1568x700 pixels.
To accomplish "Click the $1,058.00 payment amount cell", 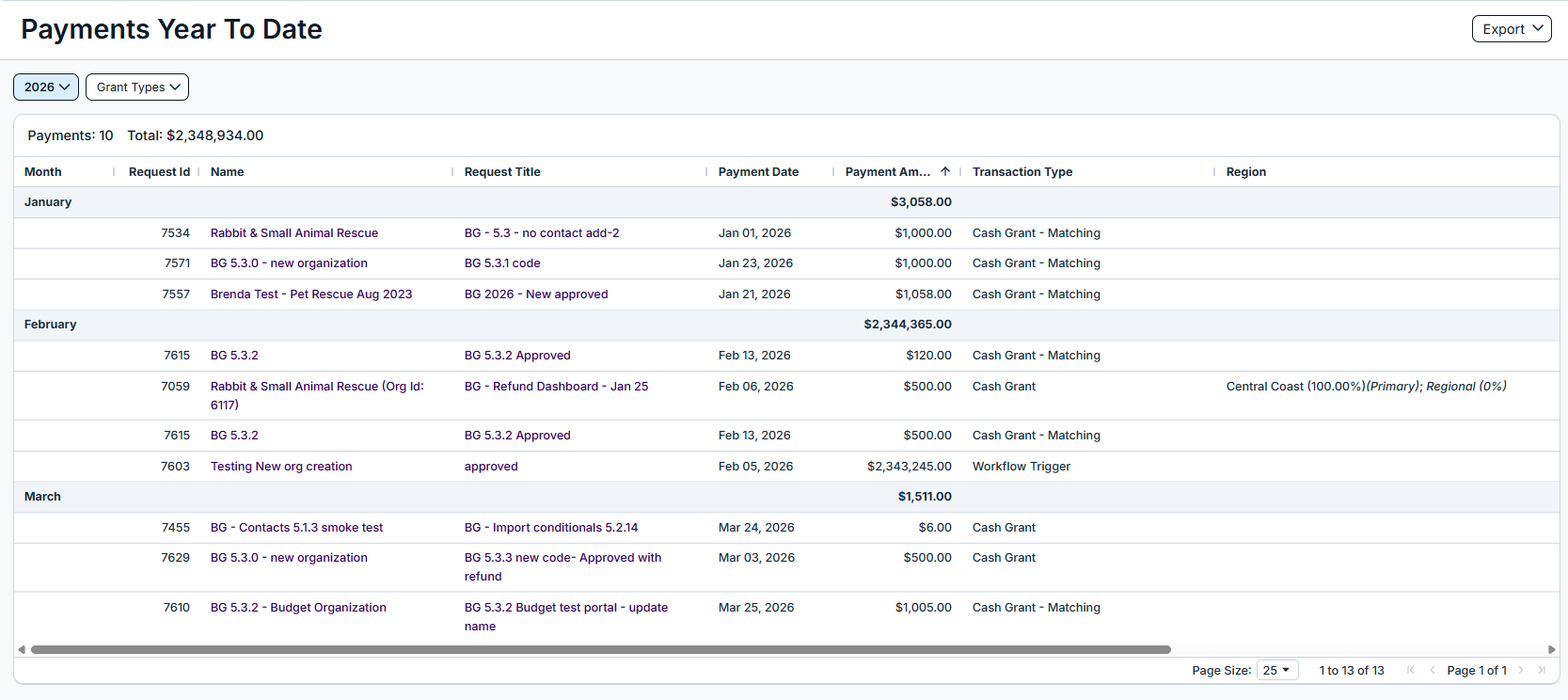I will [x=924, y=294].
